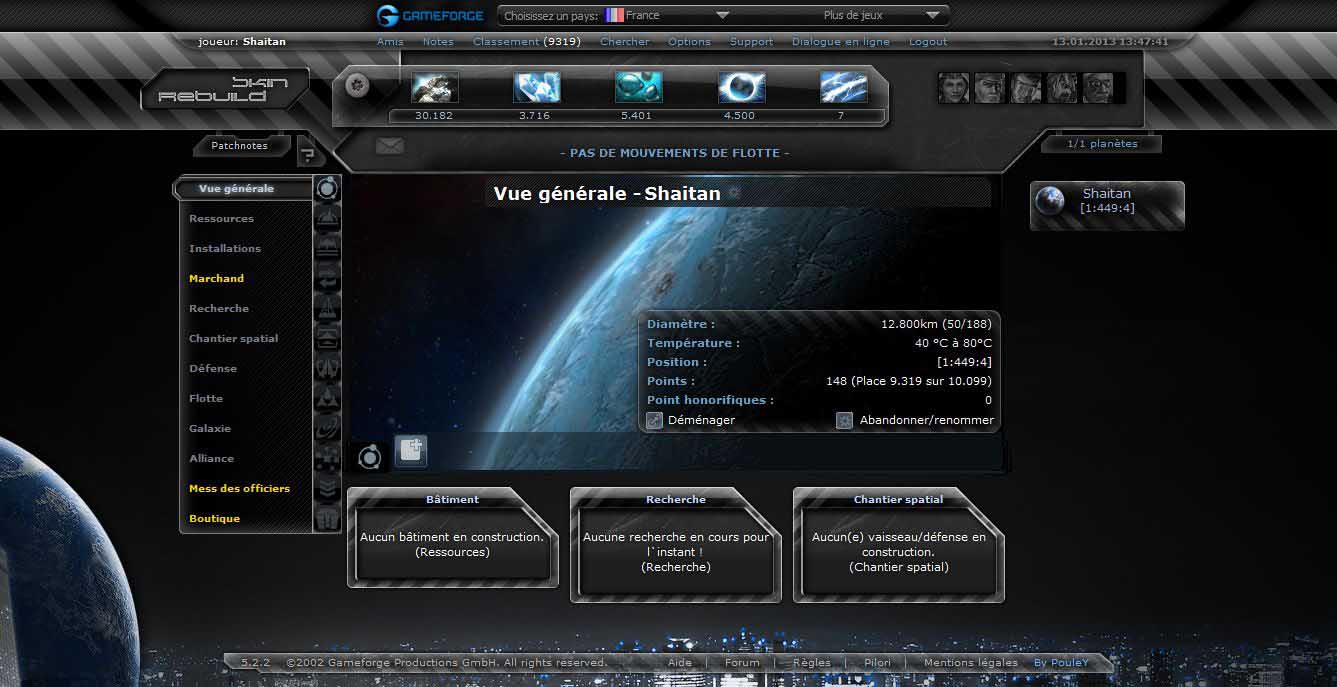Click the Support link
Screen dimensions: 1337x687
751,42
